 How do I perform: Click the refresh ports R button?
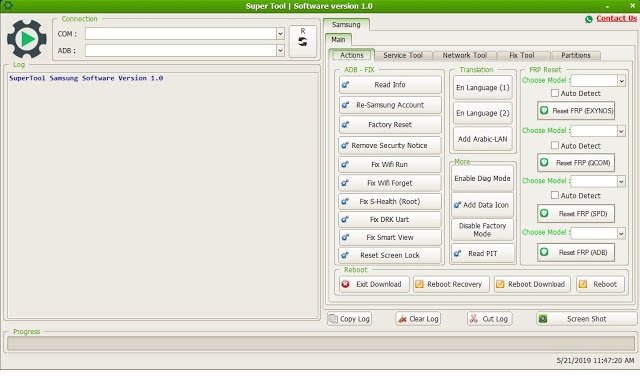302,41
